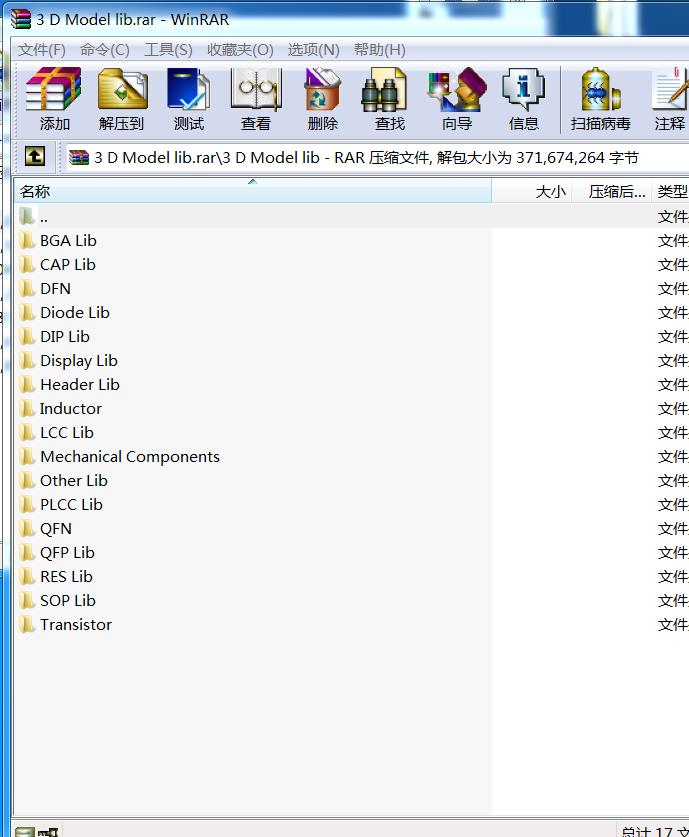The width and height of the screenshot is (689, 837).
Task: Open the 工具(S) menu
Action: [x=168, y=50]
